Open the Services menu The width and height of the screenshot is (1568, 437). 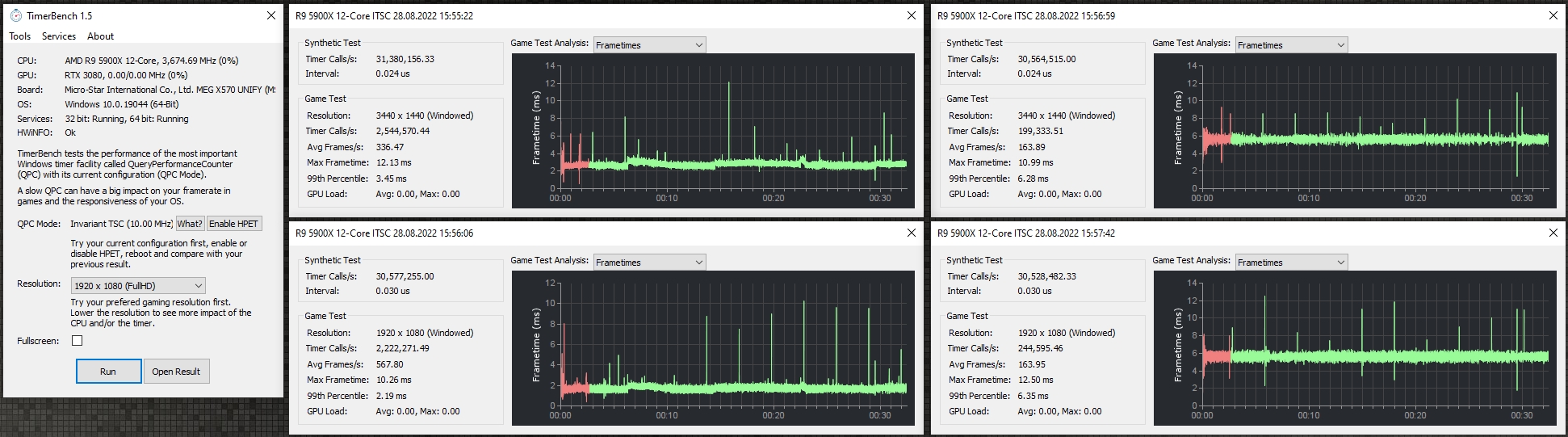tap(59, 36)
